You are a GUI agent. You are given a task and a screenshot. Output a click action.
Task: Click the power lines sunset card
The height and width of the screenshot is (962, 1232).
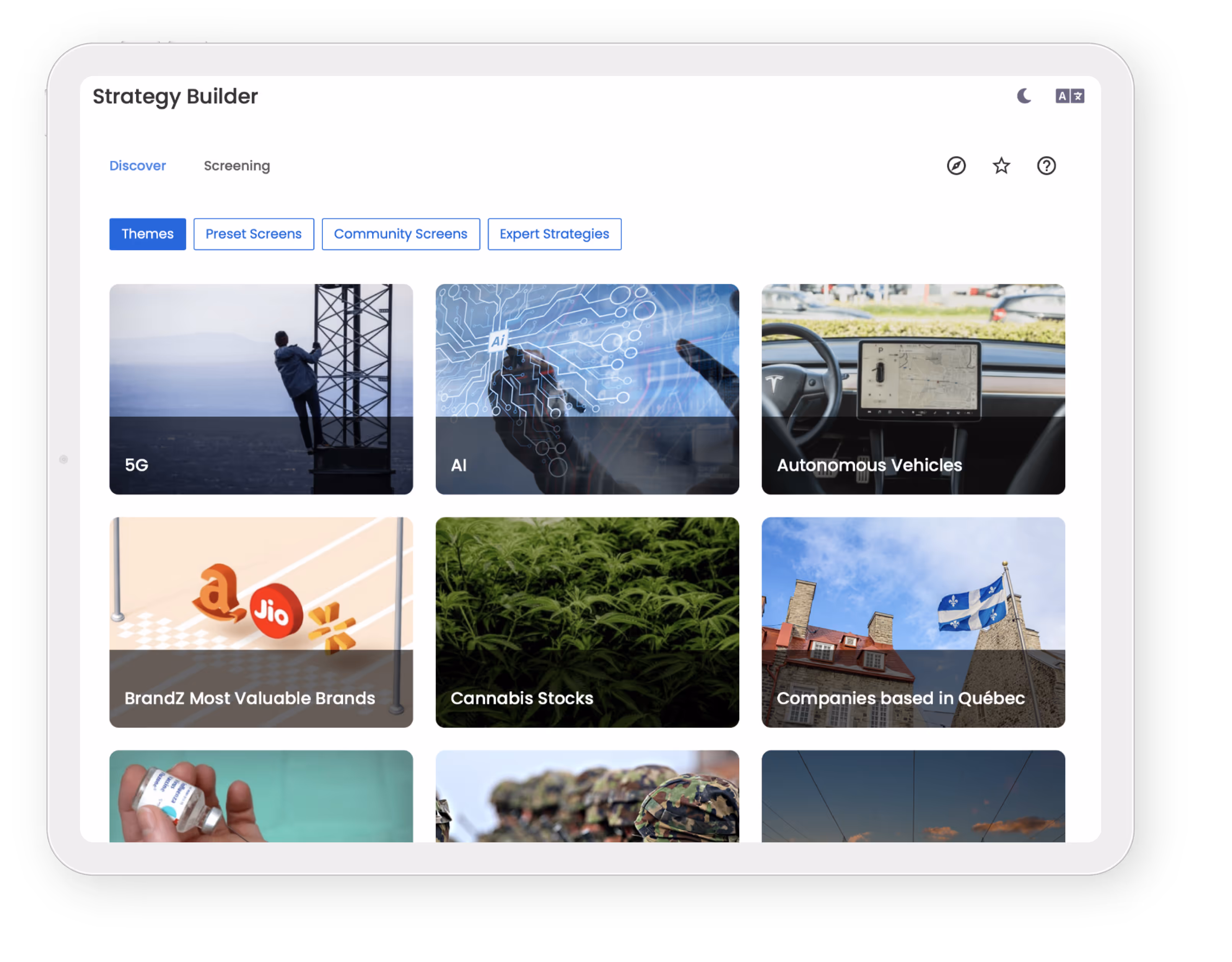(913, 796)
